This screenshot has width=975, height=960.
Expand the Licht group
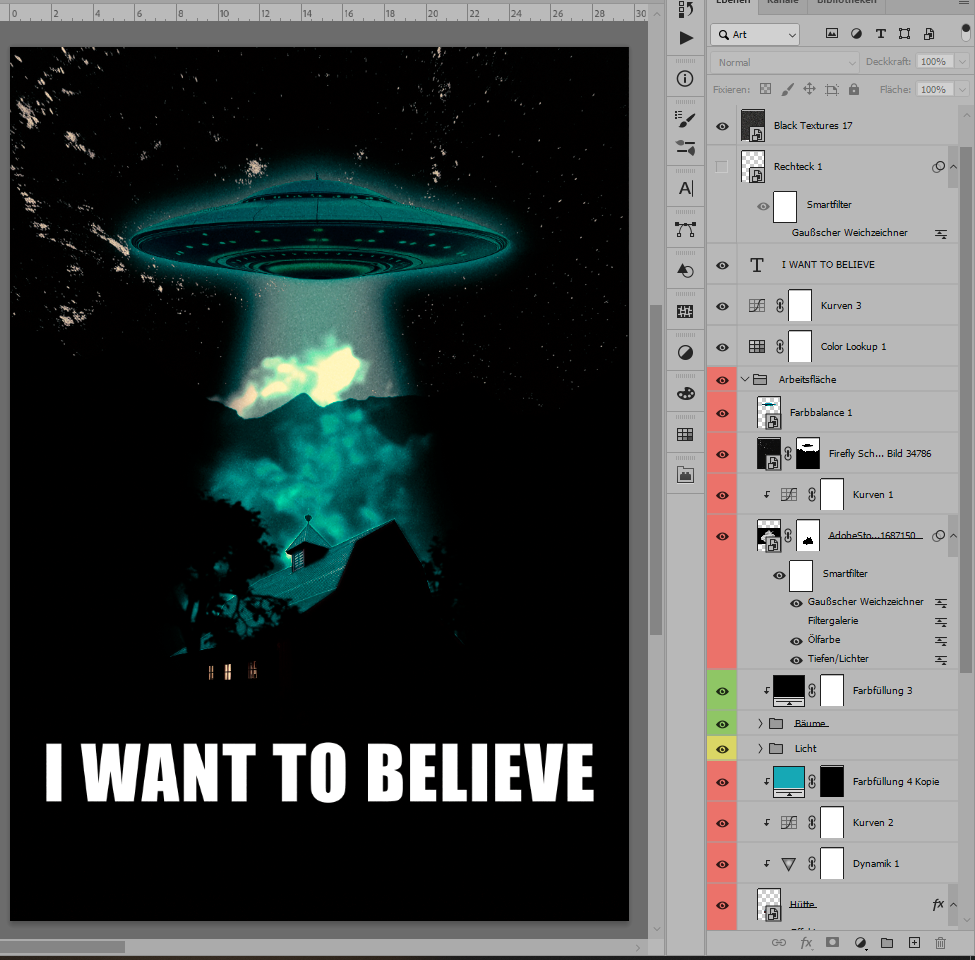(x=760, y=749)
